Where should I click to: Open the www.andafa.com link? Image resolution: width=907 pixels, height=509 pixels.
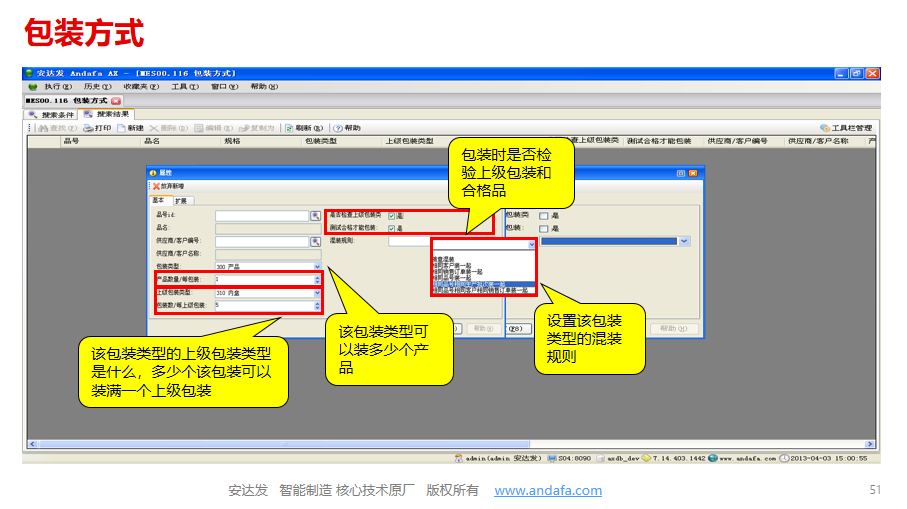point(548,490)
